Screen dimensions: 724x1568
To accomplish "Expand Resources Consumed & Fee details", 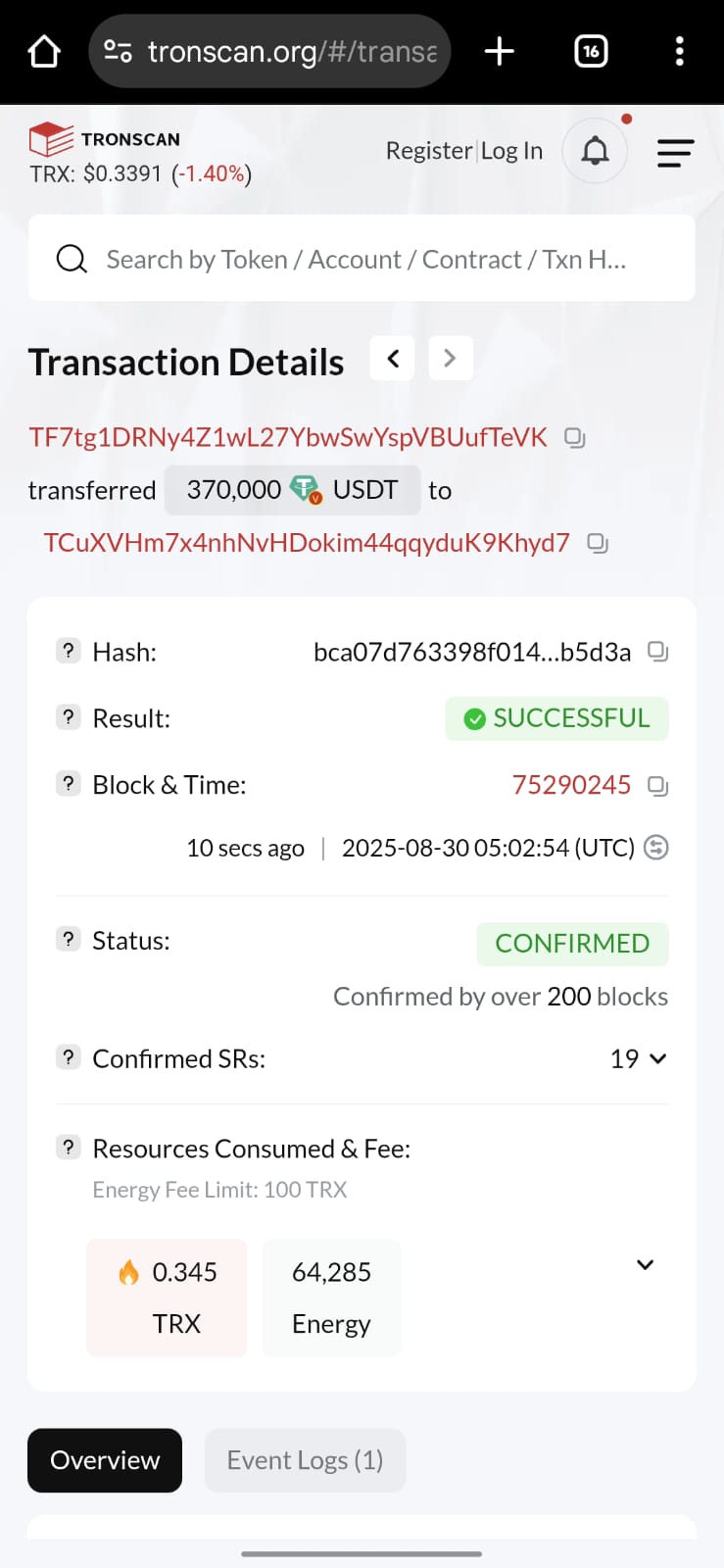I will tap(645, 1264).
